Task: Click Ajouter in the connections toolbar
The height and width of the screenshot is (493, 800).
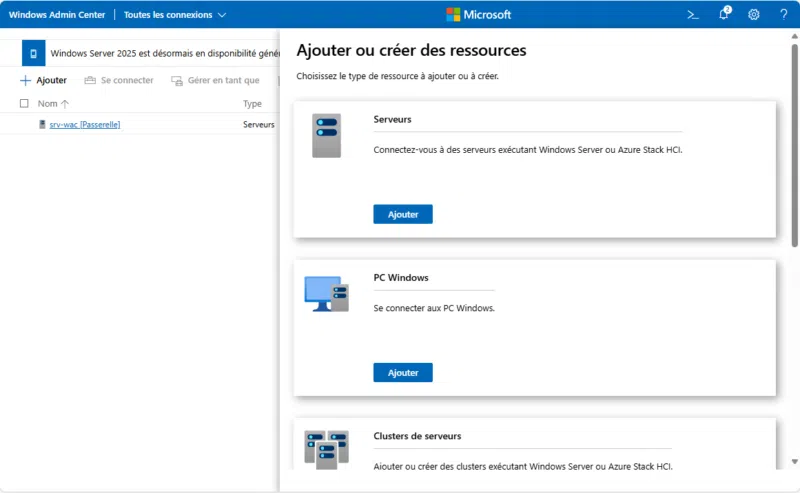Action: (43, 80)
